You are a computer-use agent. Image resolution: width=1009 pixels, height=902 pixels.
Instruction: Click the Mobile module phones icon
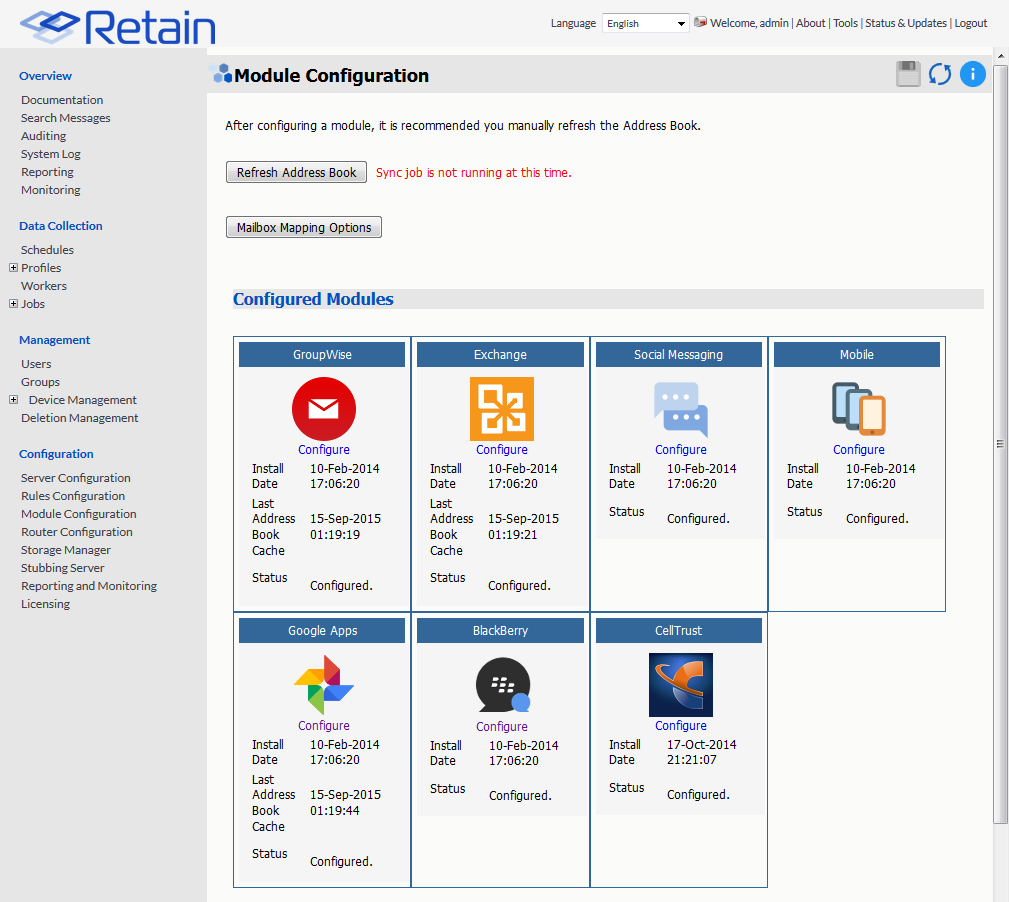(857, 409)
